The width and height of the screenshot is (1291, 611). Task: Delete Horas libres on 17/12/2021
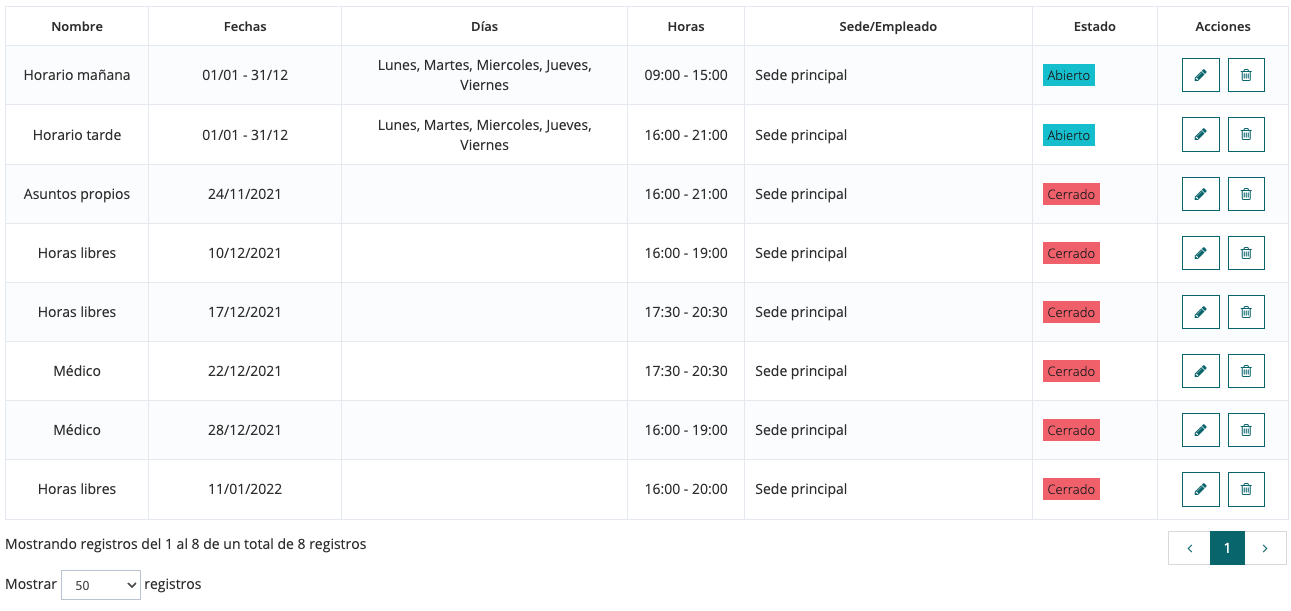pos(1246,312)
